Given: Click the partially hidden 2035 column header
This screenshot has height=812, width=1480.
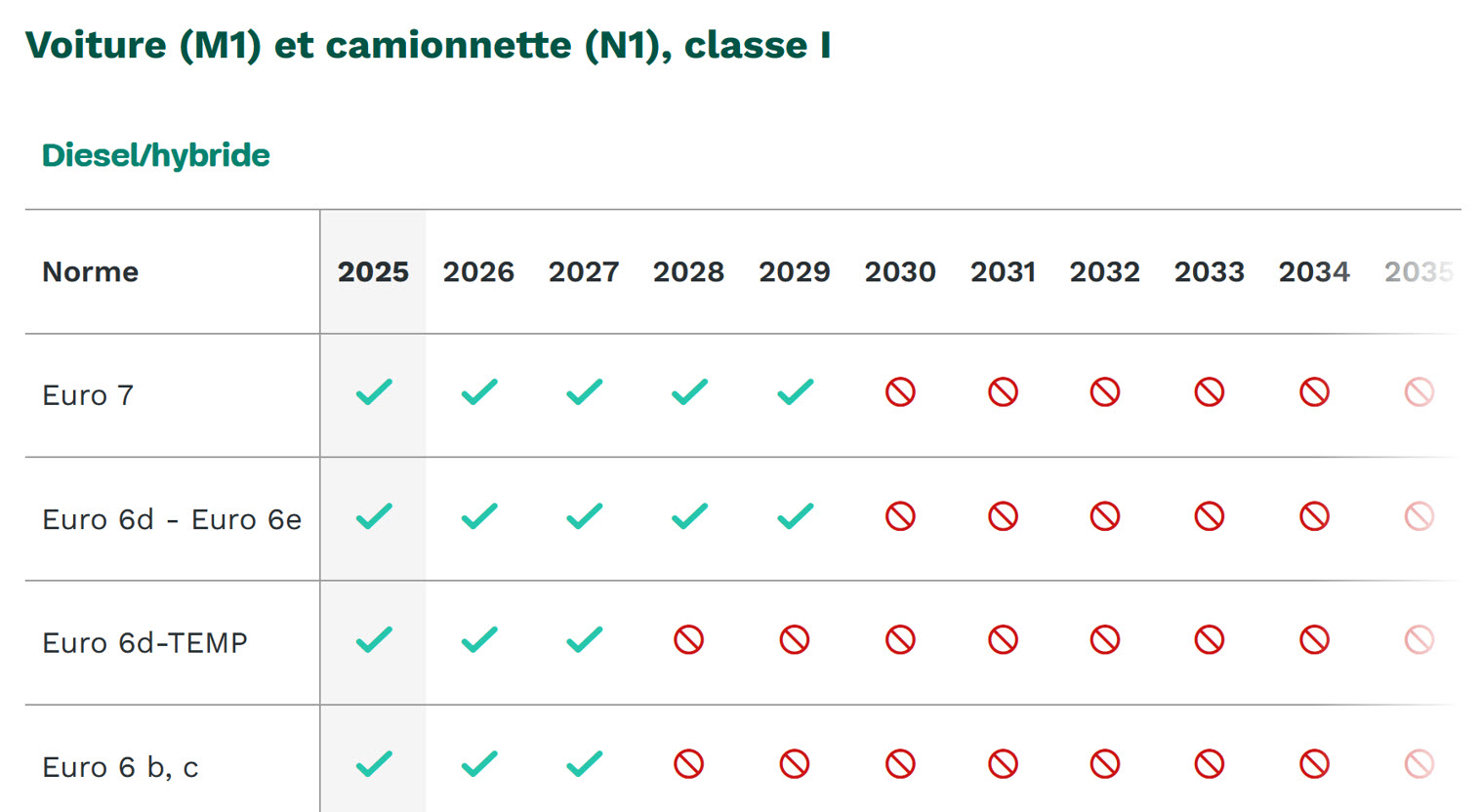Looking at the screenshot, I should [x=1418, y=272].
